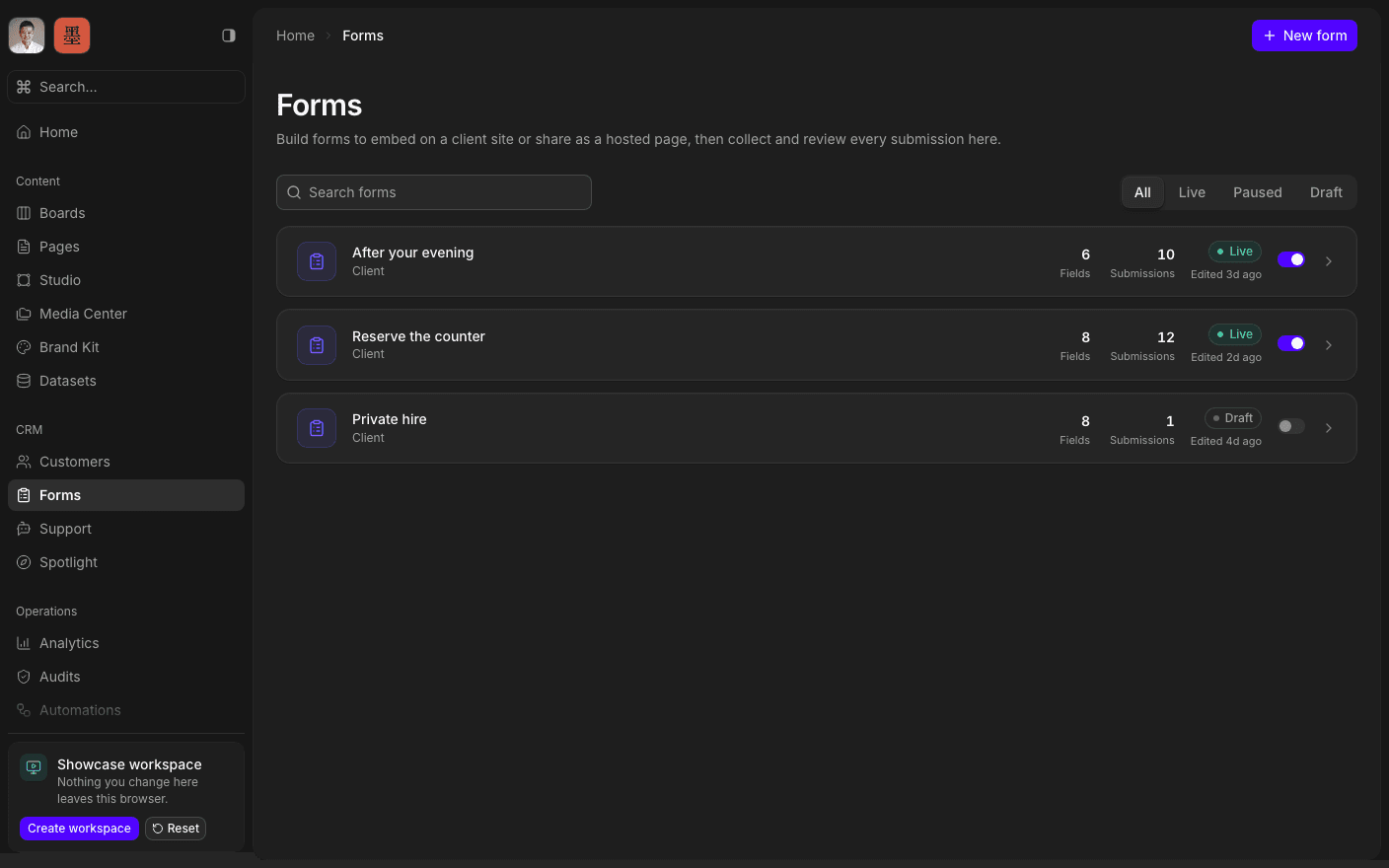
Task: Open Automations in the sidebar
Action: pyautogui.click(x=126, y=710)
